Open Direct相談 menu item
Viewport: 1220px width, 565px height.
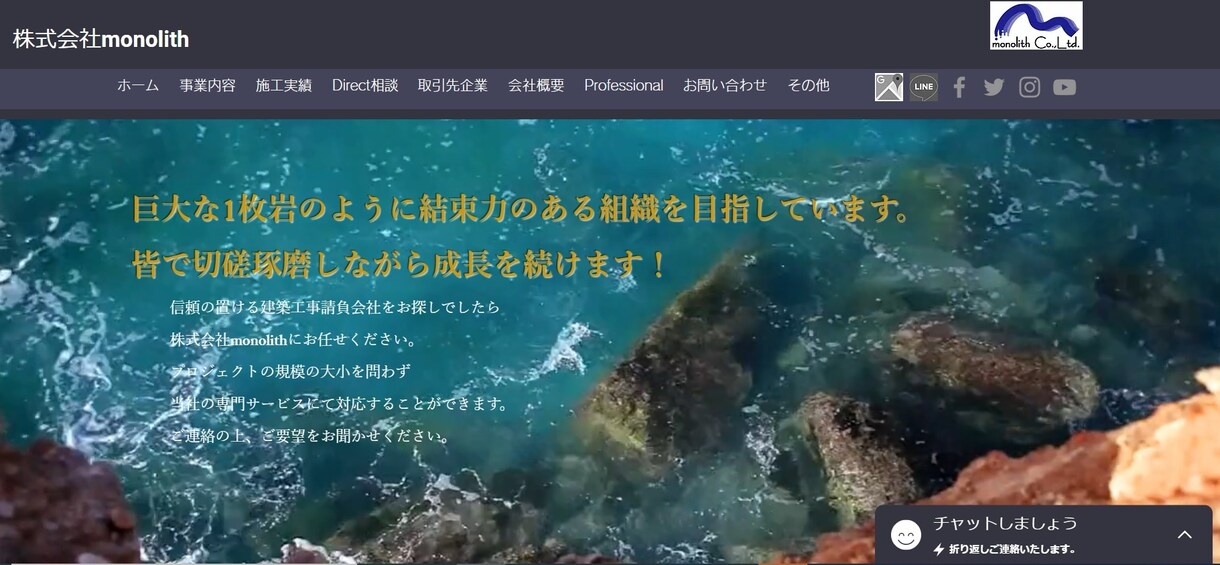coord(365,86)
